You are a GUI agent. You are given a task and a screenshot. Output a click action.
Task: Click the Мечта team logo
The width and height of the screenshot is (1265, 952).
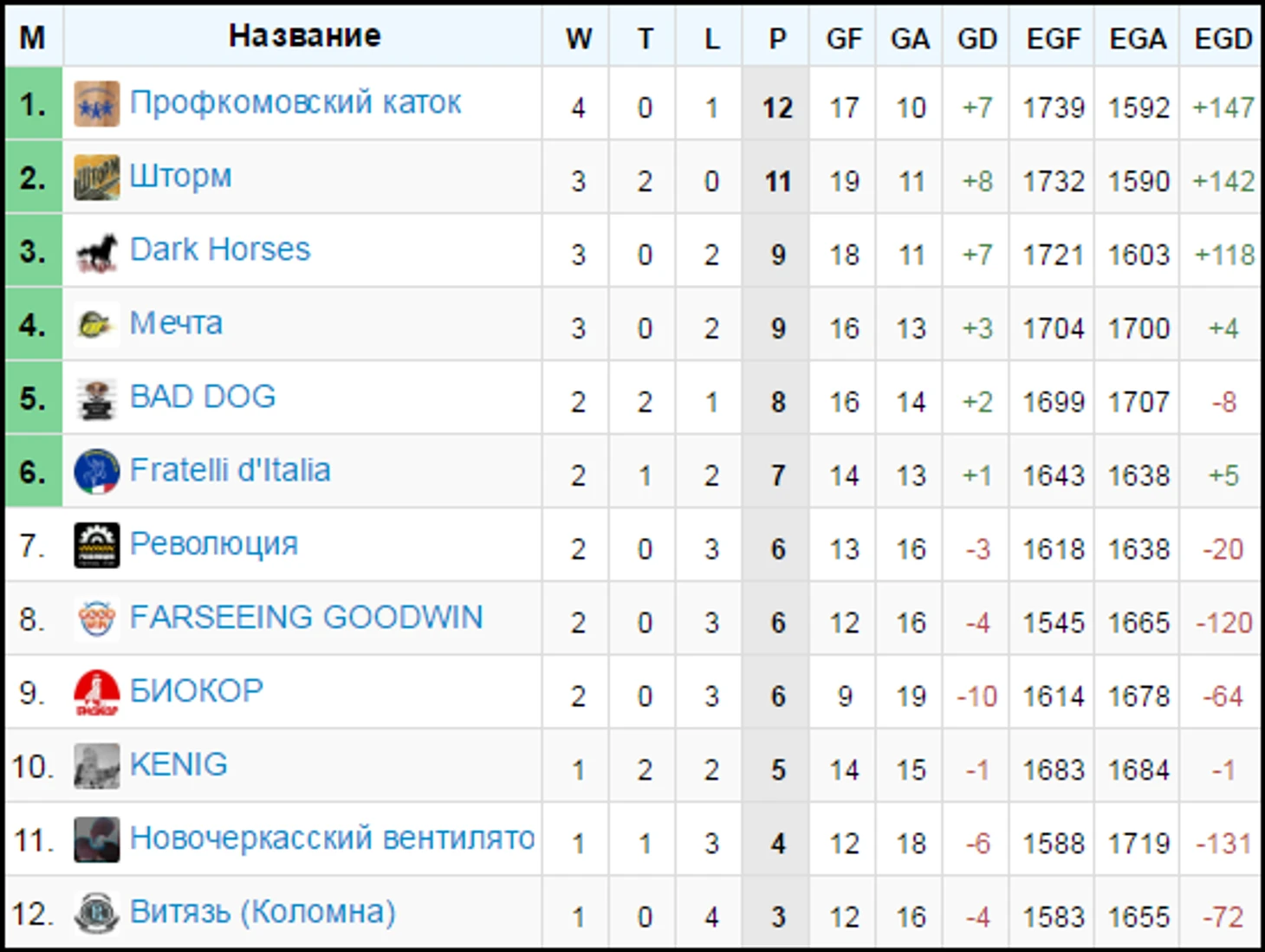coord(96,325)
